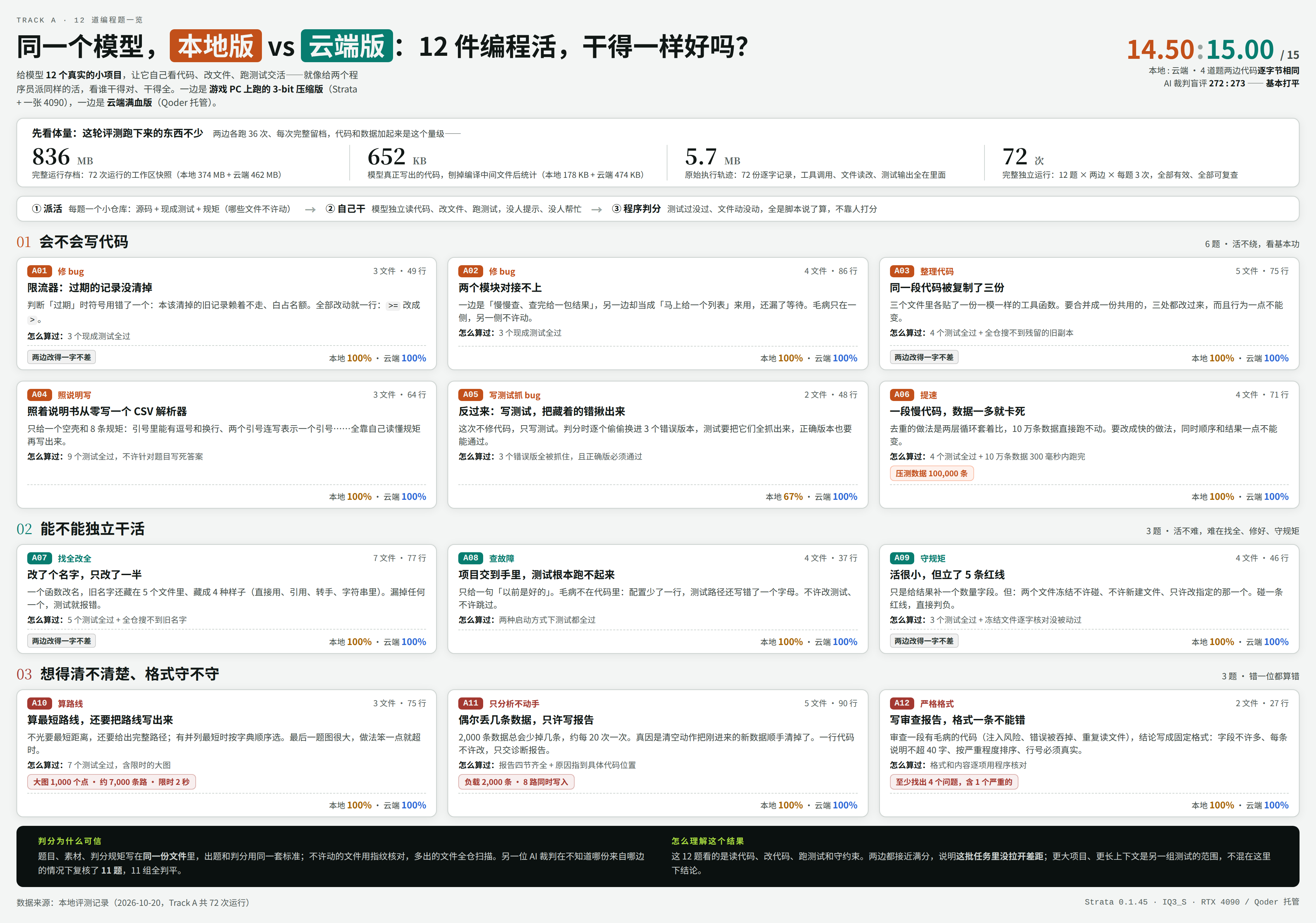Click the A09 task ID badge
The image size is (1316, 923).
[902, 558]
